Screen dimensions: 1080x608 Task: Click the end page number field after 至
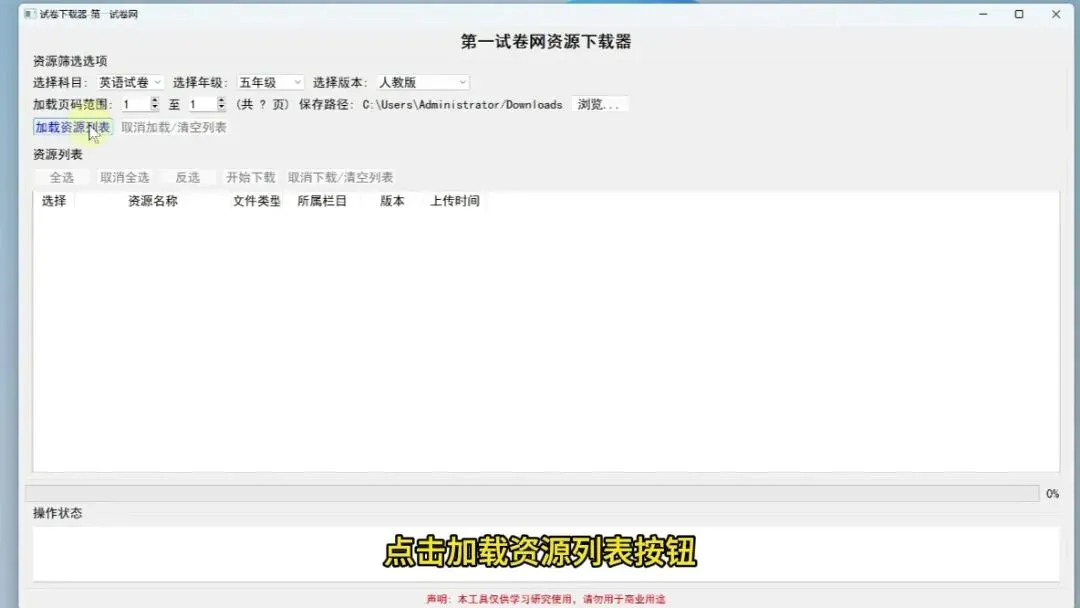[202, 105]
